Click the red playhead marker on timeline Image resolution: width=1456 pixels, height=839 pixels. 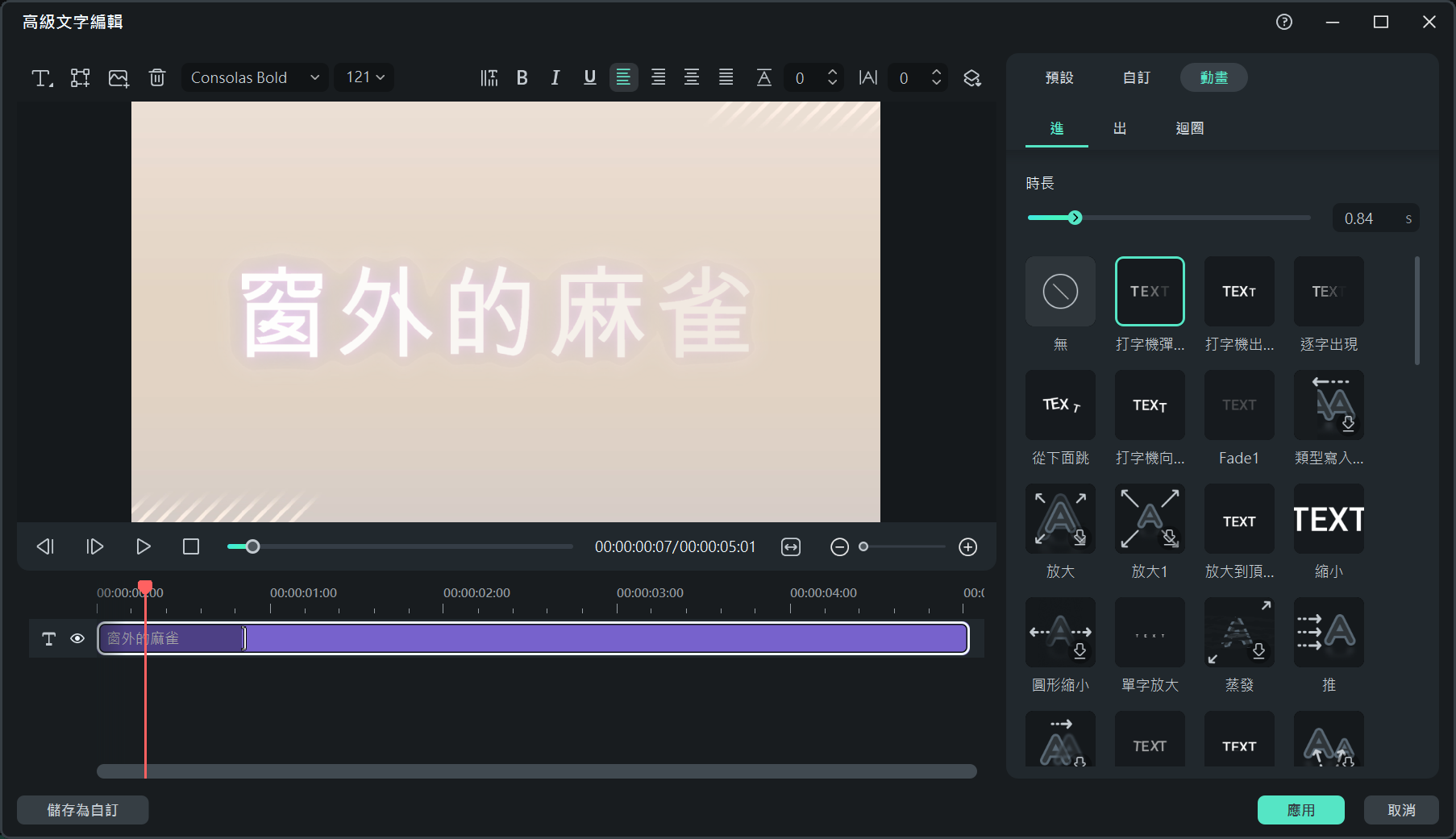145,587
